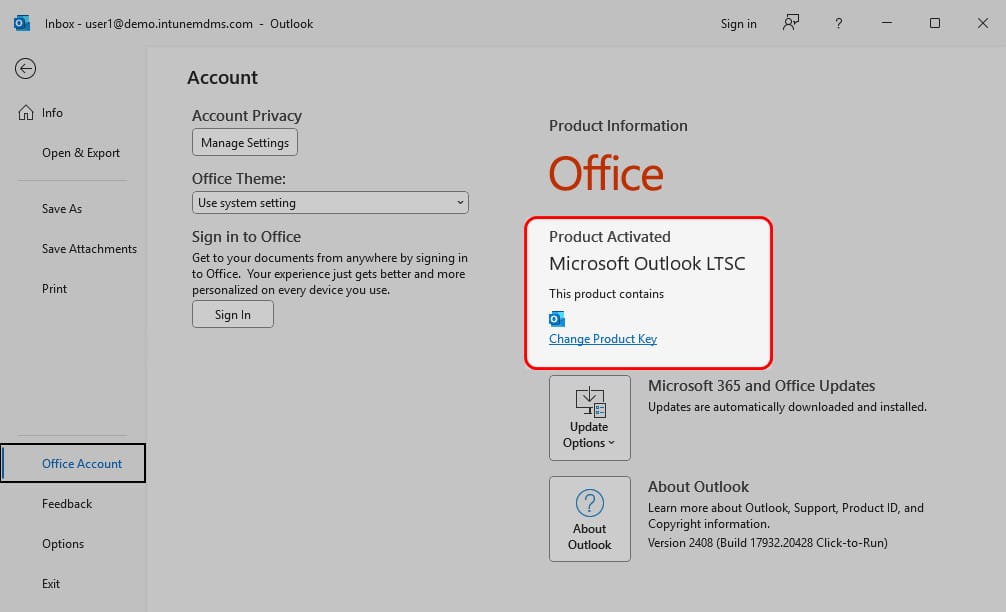
Task: Select the Office Account tab
Action: (74, 463)
